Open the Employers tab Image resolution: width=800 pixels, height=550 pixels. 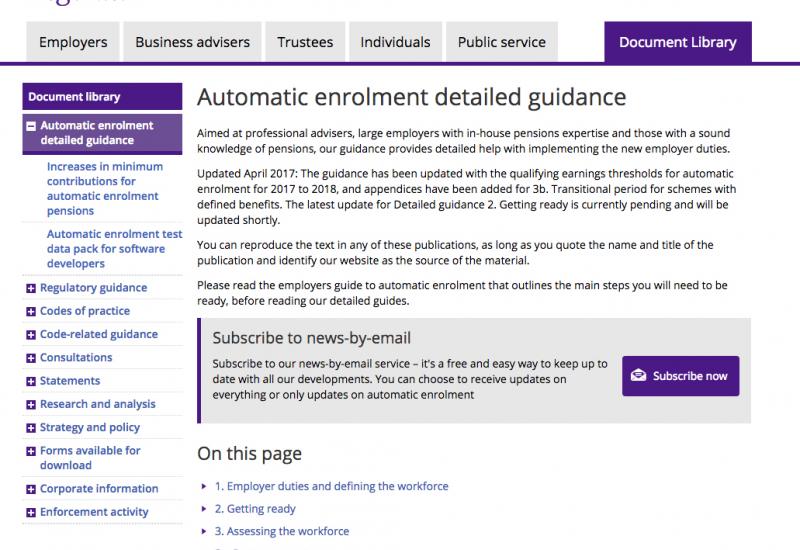(73, 42)
